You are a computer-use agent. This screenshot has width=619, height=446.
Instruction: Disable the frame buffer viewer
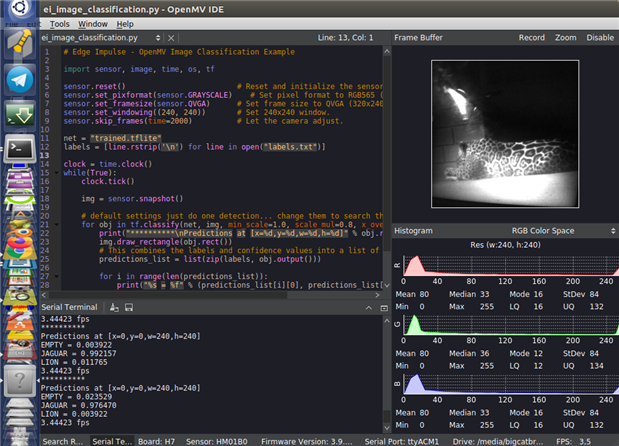coord(600,37)
